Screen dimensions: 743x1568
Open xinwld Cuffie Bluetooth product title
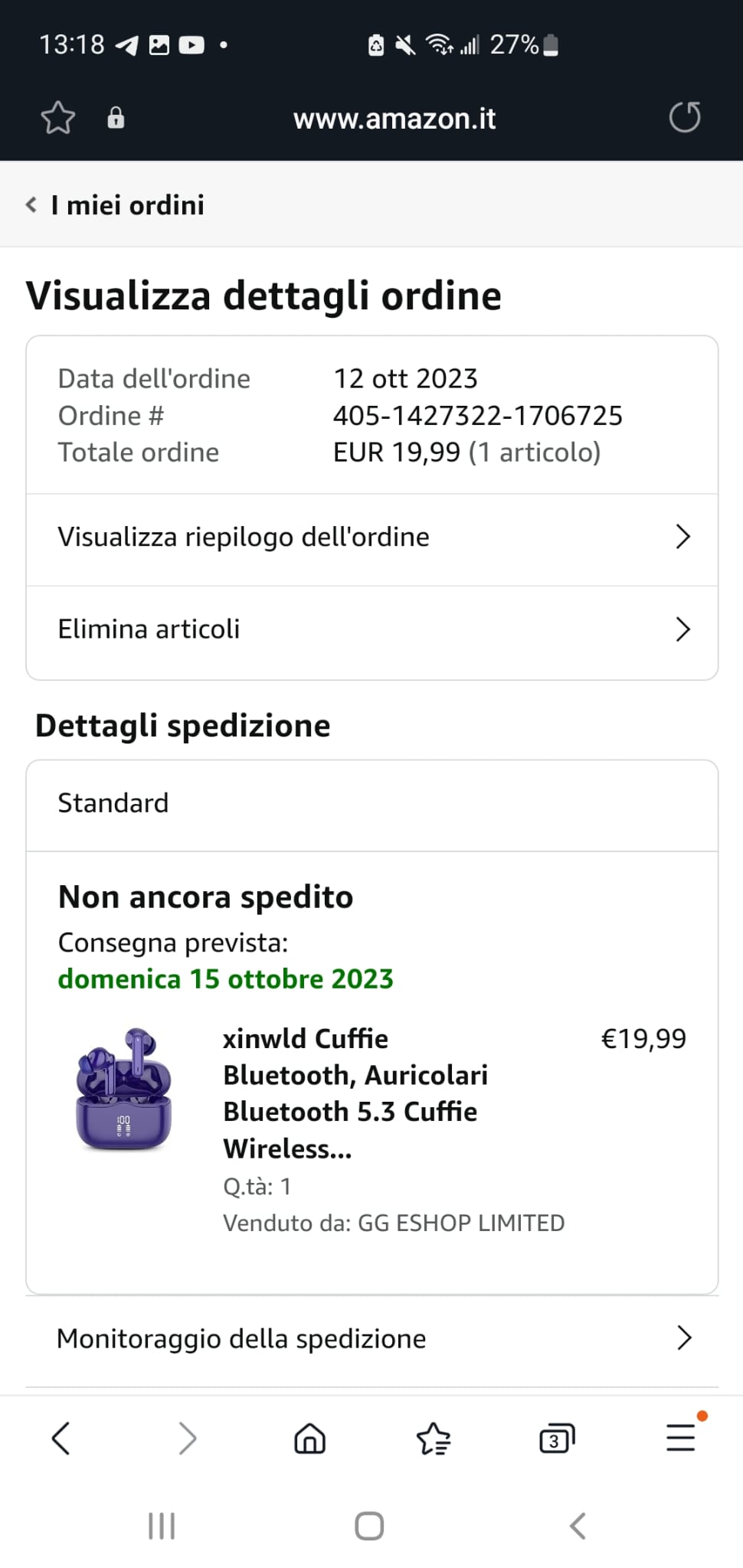tap(355, 1093)
